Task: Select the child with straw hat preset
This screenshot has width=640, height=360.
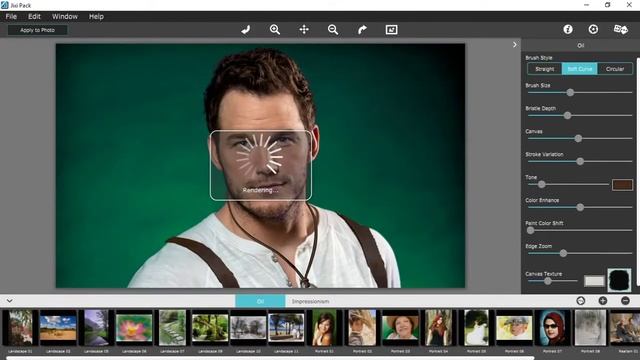Action: pyautogui.click(x=362, y=328)
